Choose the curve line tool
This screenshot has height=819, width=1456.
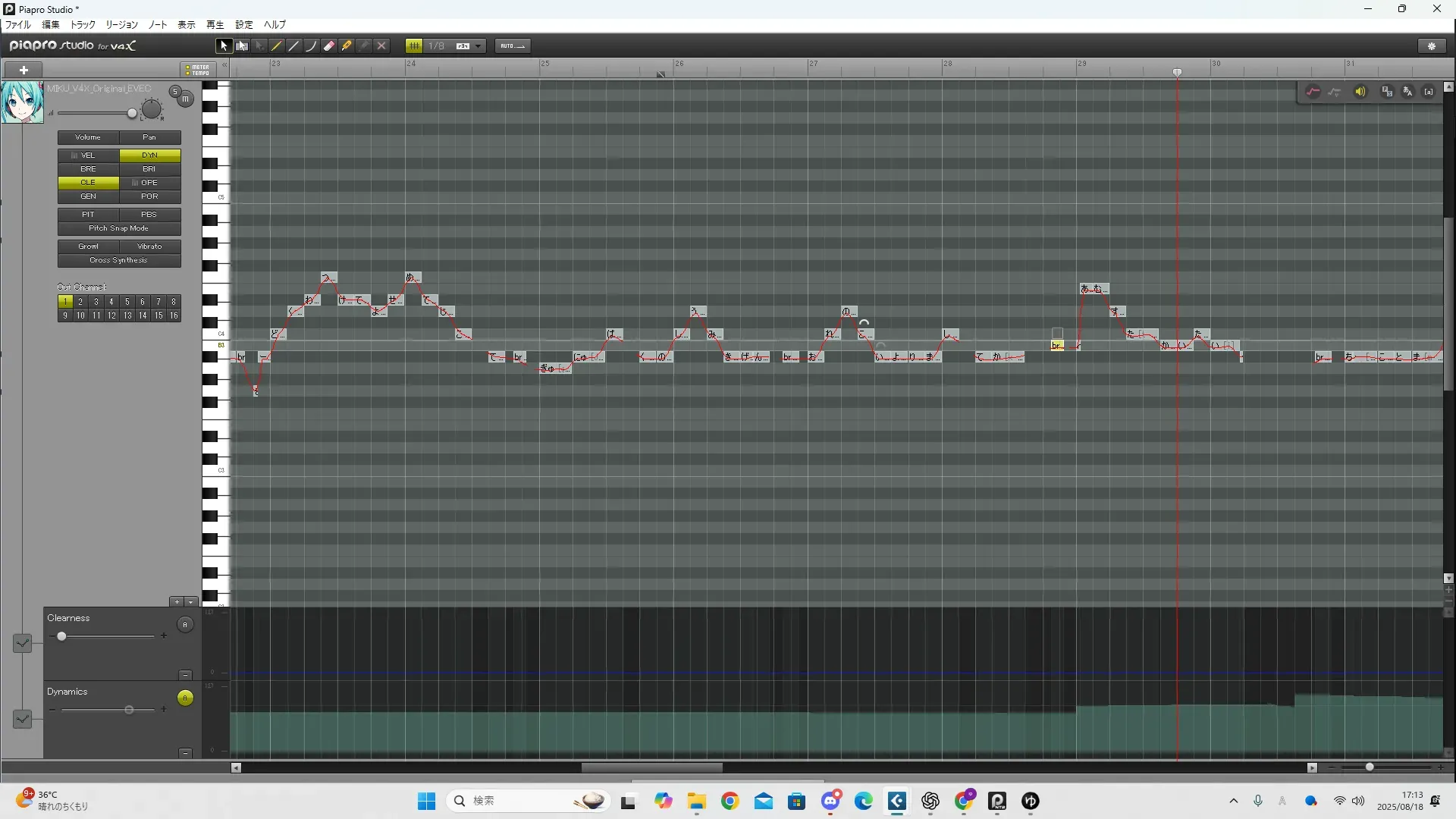(x=311, y=46)
